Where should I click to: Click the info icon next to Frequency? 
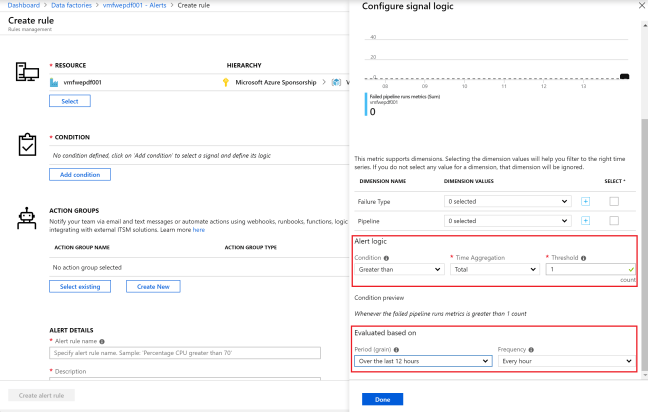tap(532, 349)
